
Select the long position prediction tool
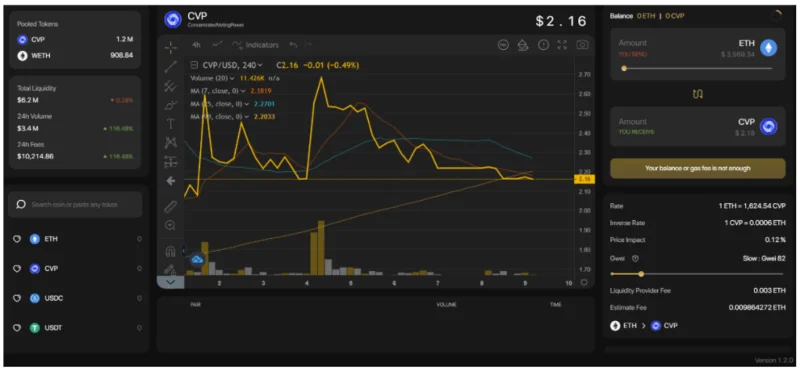(x=171, y=162)
